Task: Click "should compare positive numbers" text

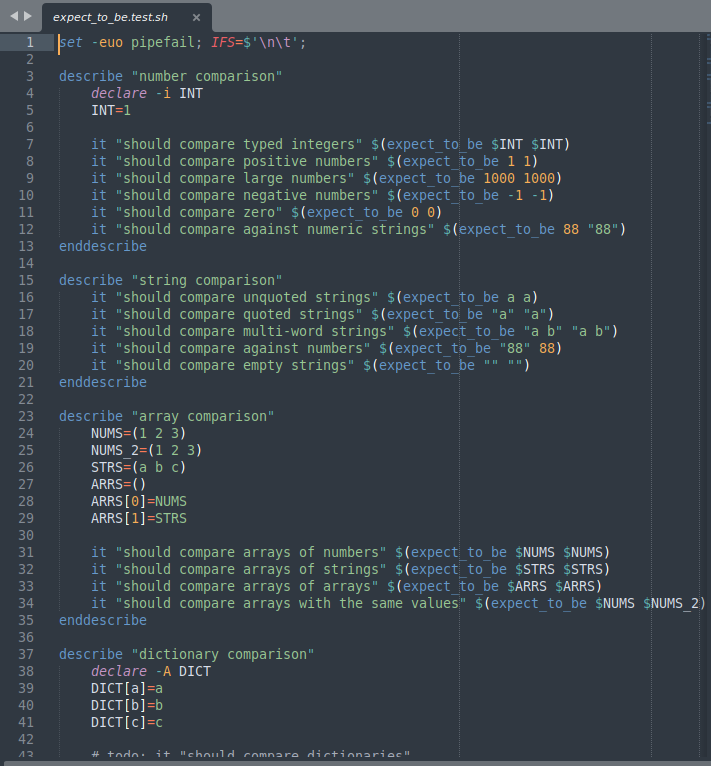Action: click(x=247, y=162)
